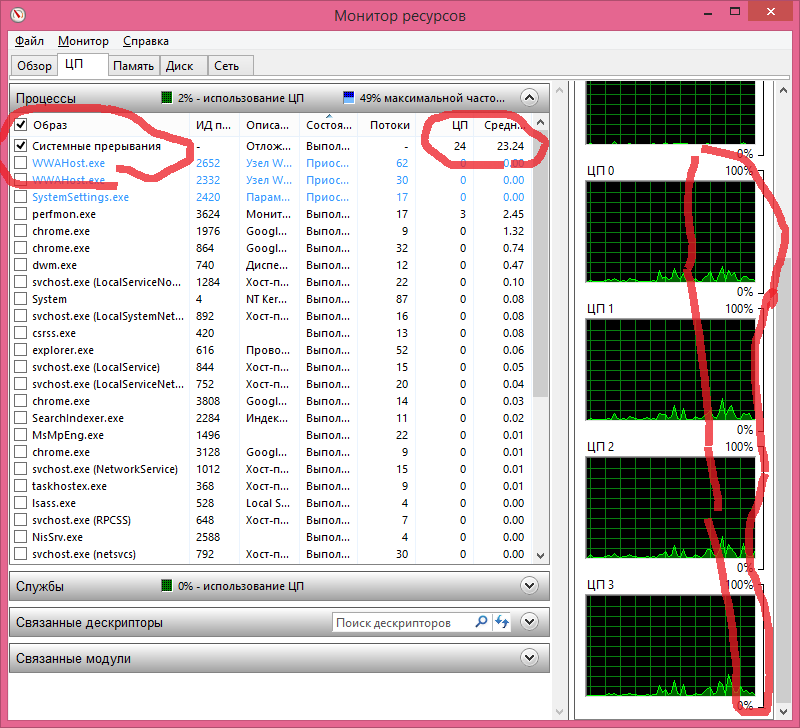Click the ЦП 2 usage graph
This screenshot has height=728, width=800.
(x=670, y=508)
